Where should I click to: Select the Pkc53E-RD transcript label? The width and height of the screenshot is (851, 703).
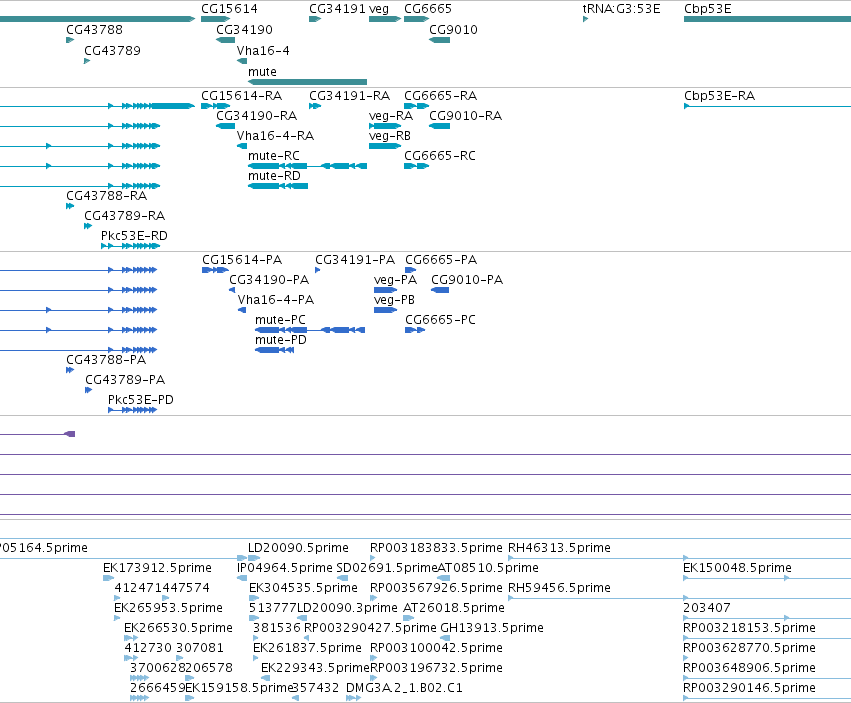[134, 236]
